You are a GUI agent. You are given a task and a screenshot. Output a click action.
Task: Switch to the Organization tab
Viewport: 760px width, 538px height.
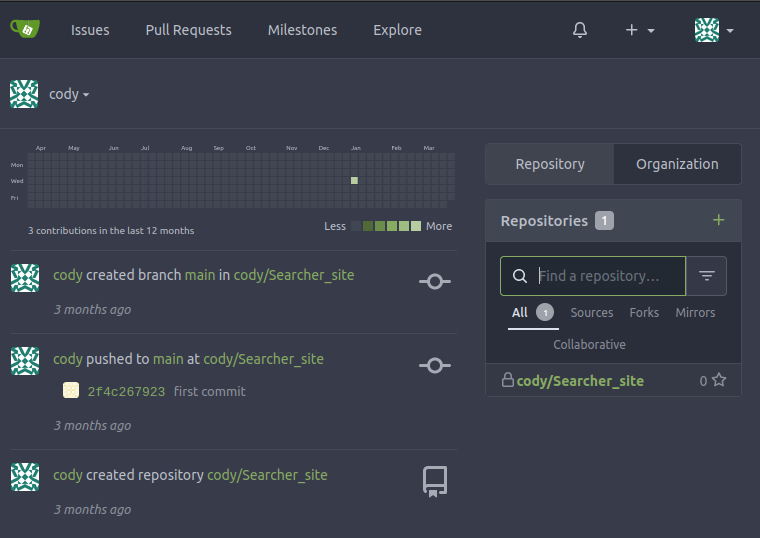coord(677,164)
